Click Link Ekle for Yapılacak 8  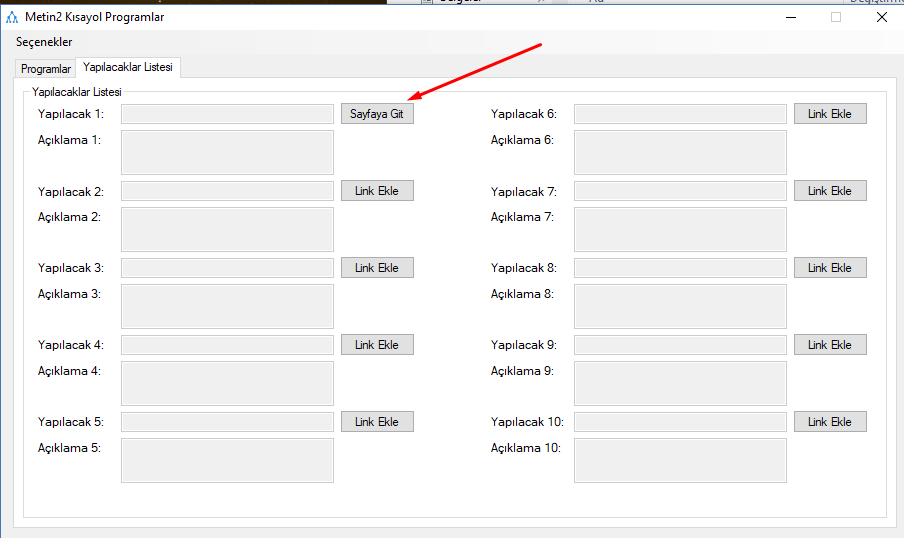(x=830, y=268)
